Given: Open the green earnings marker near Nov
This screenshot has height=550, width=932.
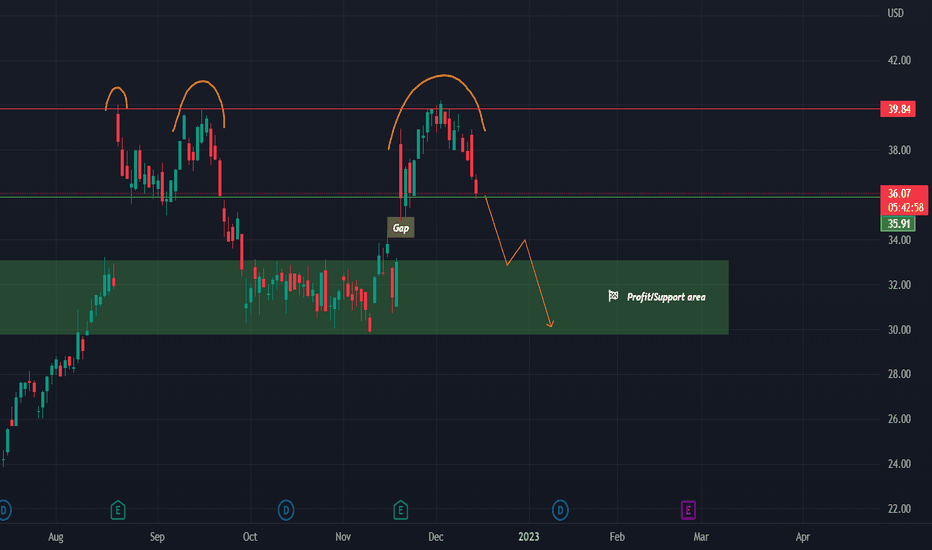Looking at the screenshot, I should 401,510.
